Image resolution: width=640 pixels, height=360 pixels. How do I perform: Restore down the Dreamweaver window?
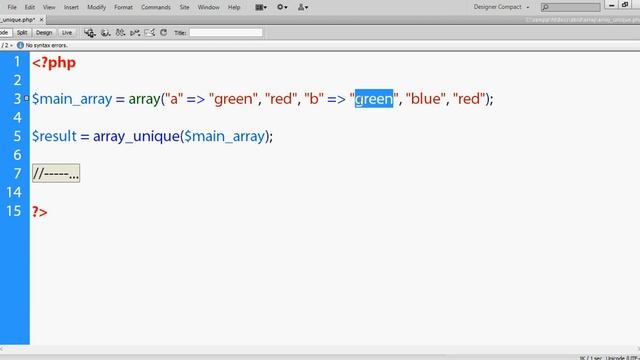(625, 5)
